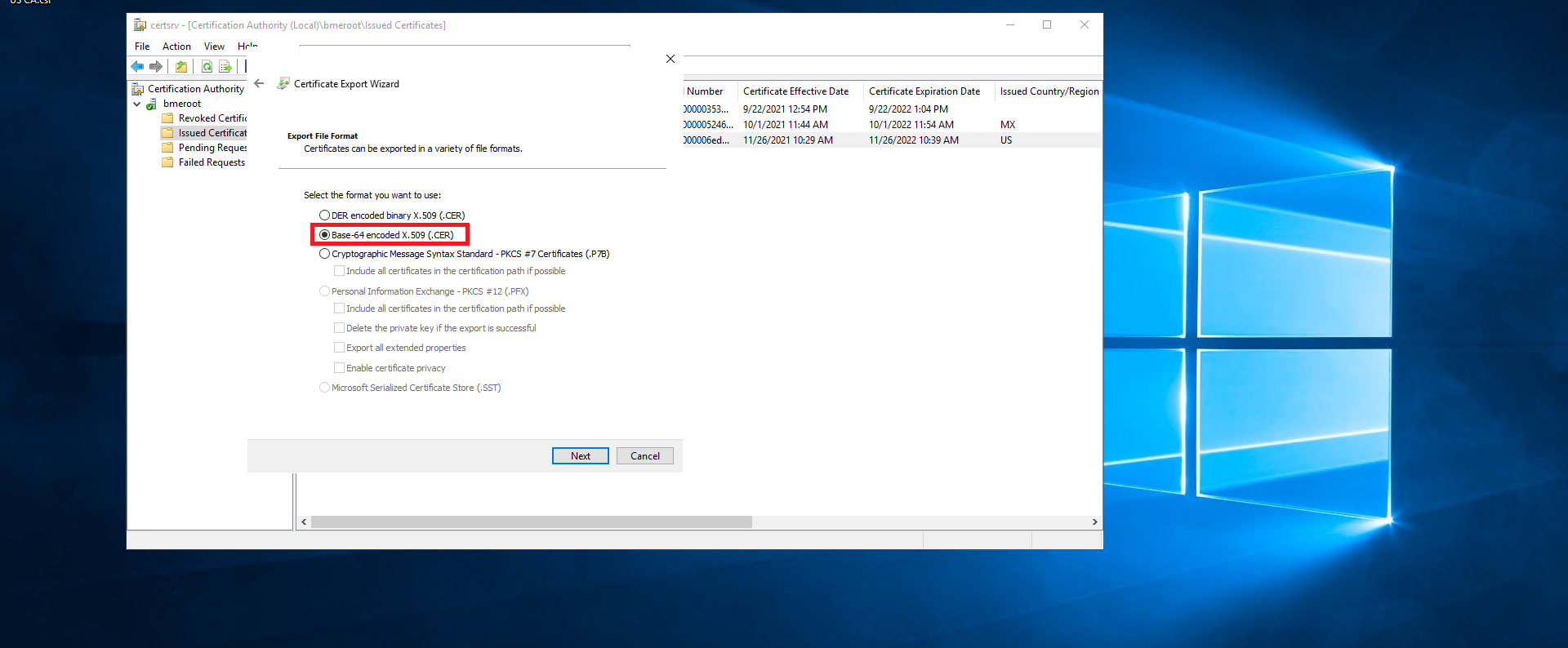
Task: Check Include all certificates under PKCS #12
Action: pos(339,308)
